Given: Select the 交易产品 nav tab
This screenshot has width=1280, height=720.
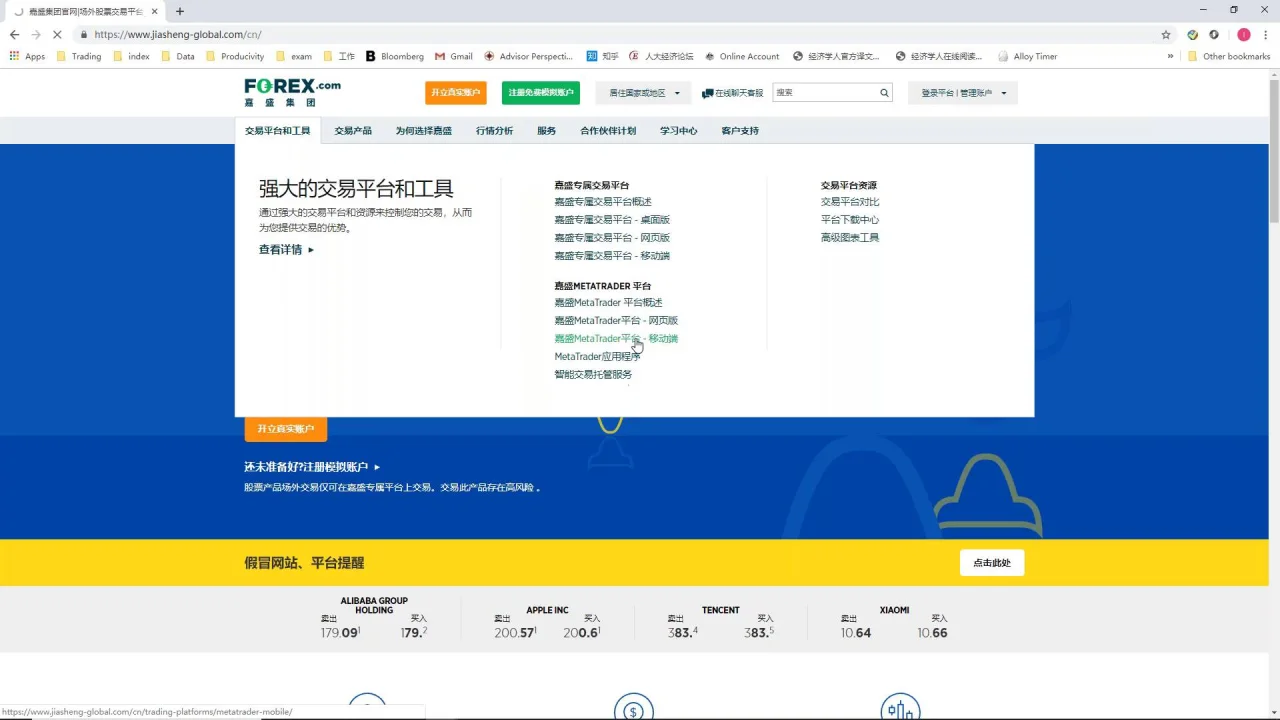Looking at the screenshot, I should coord(353,131).
